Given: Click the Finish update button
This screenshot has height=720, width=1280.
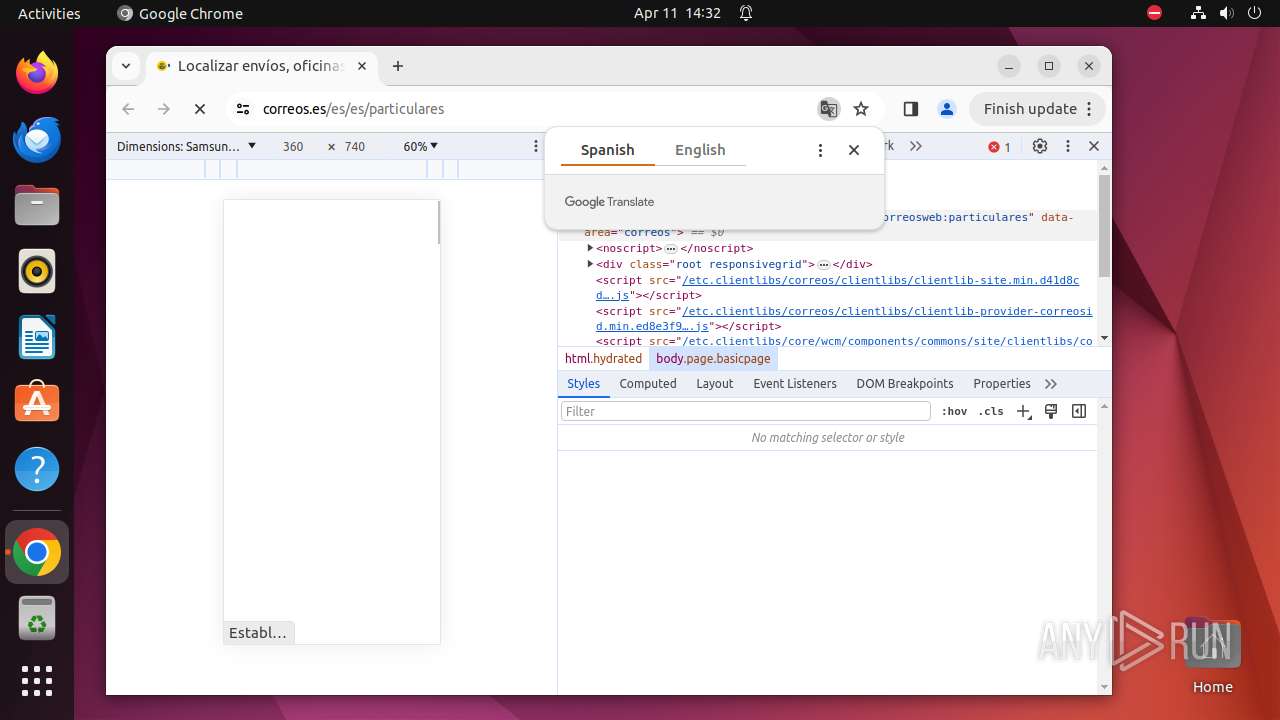Looking at the screenshot, I should (x=1037, y=109).
